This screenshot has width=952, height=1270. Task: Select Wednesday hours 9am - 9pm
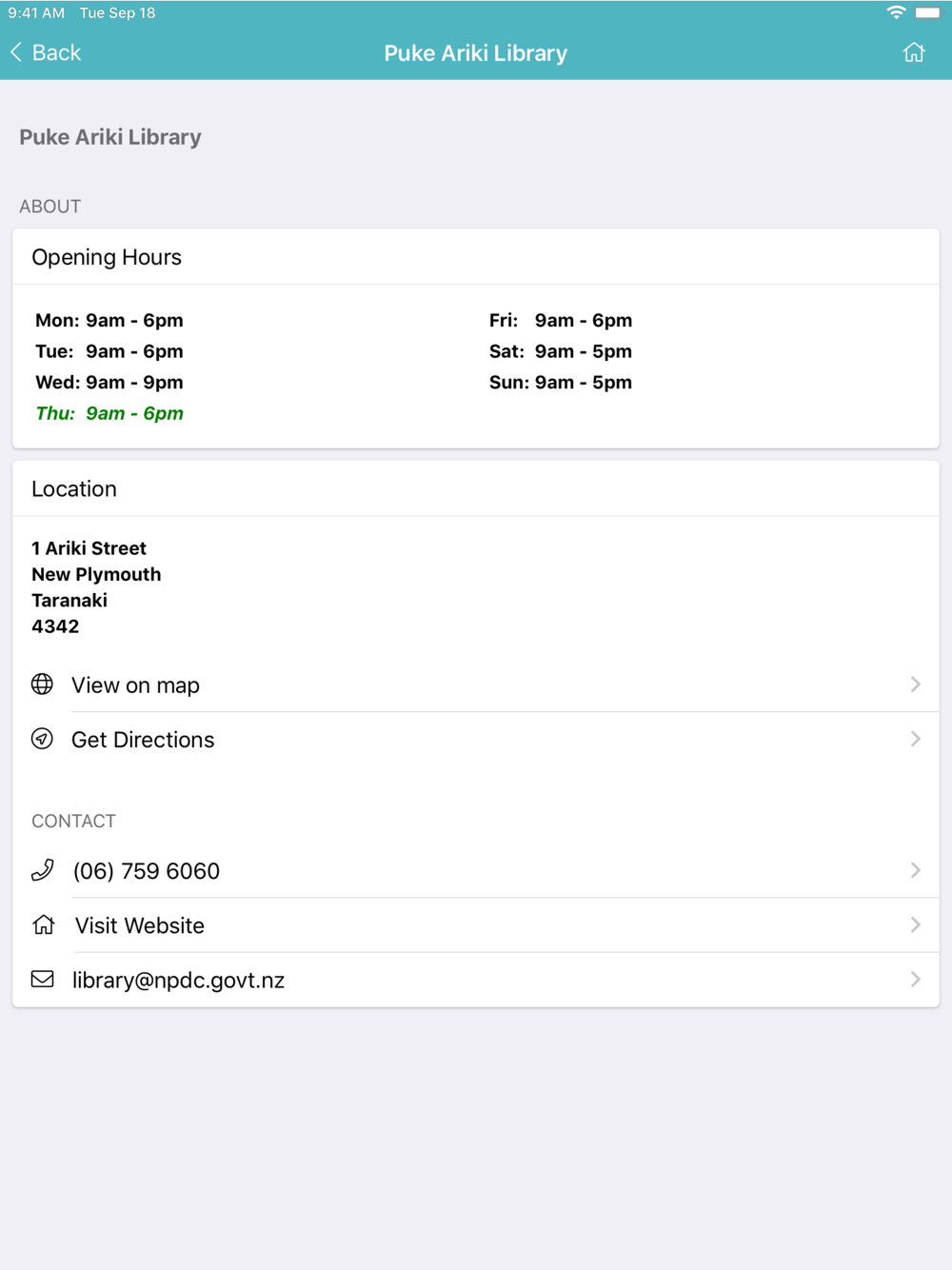pyautogui.click(x=109, y=382)
